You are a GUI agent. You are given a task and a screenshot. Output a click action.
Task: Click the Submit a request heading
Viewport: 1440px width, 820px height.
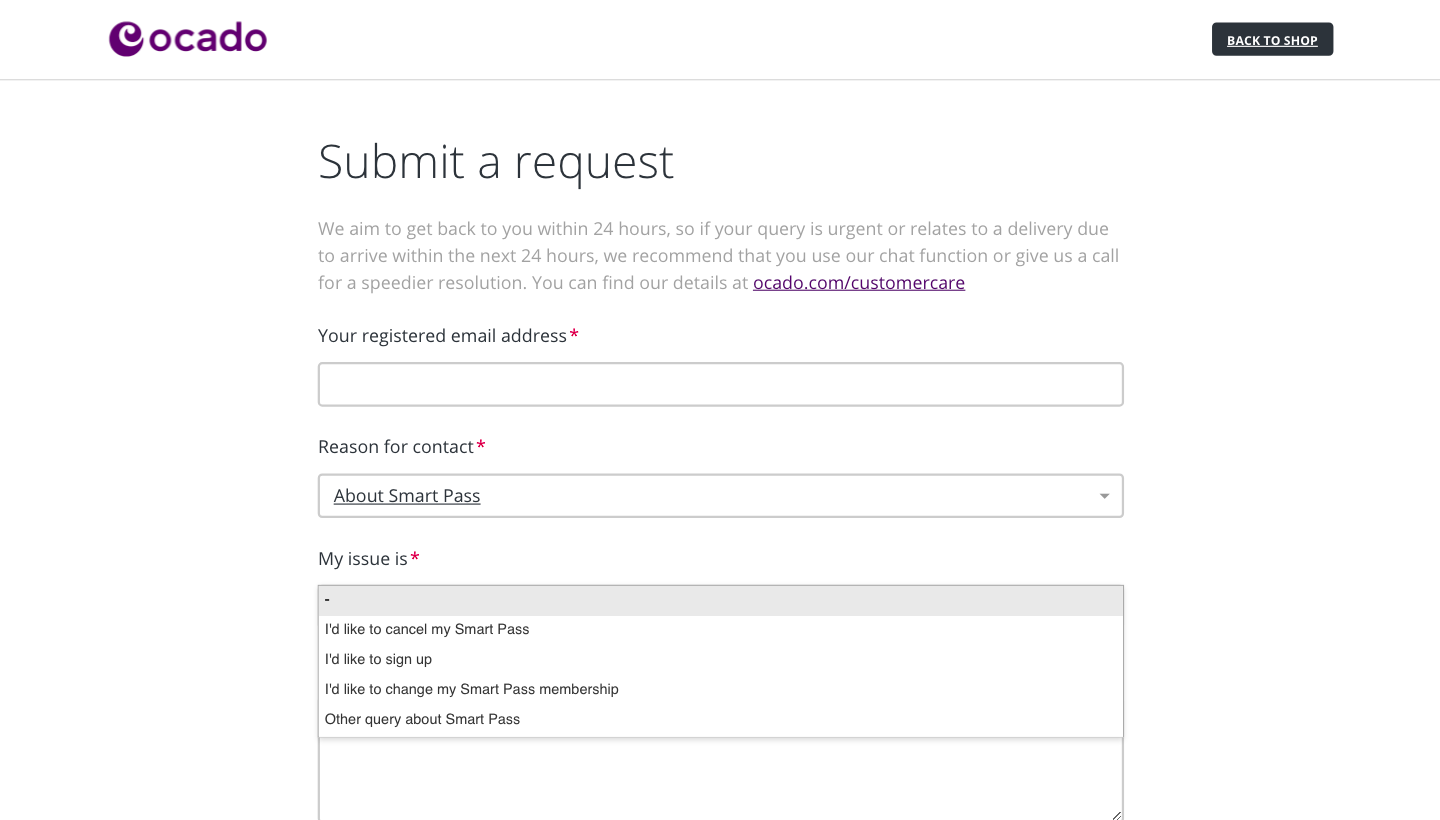tap(496, 161)
